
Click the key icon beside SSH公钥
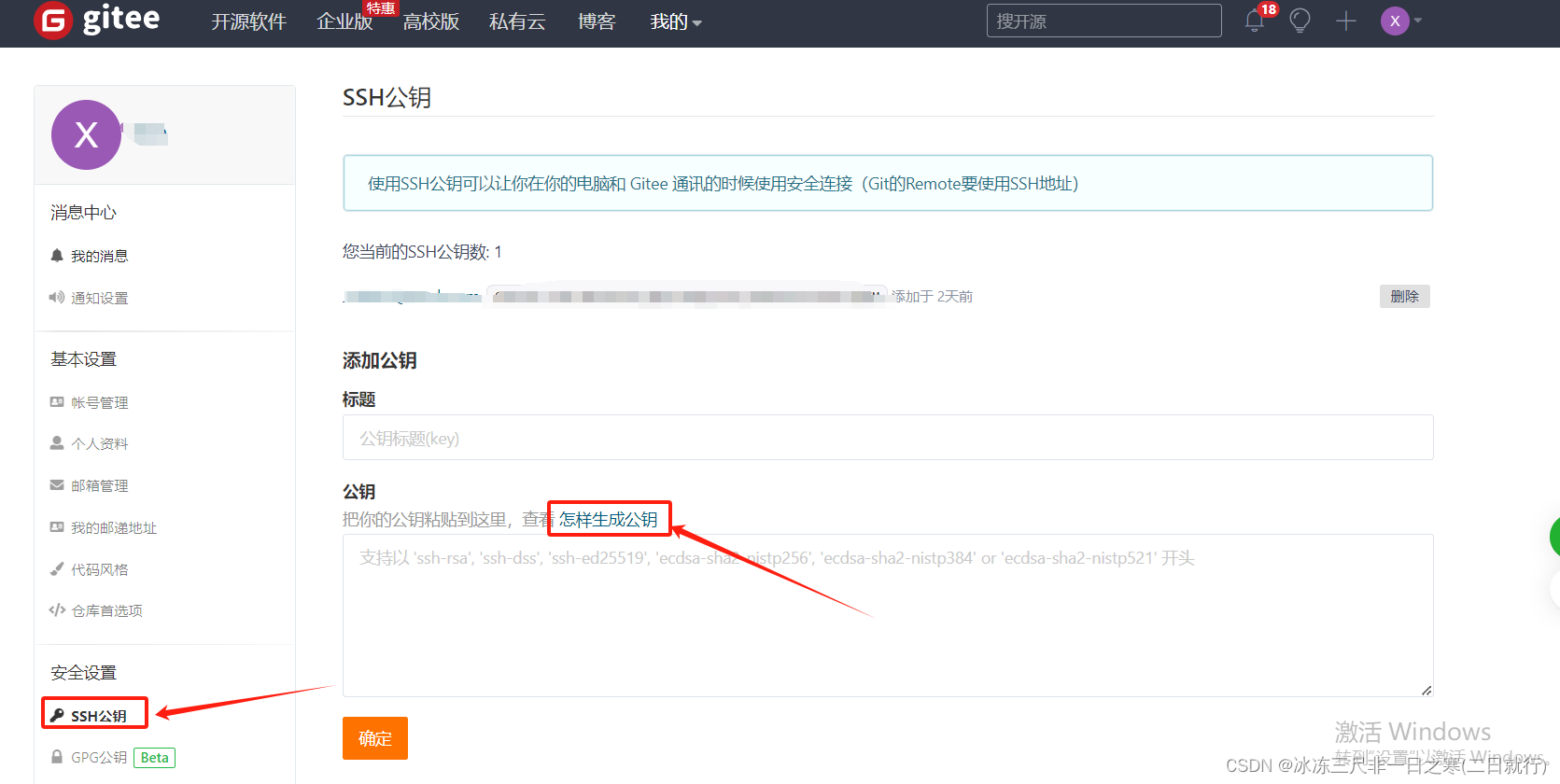tap(58, 715)
